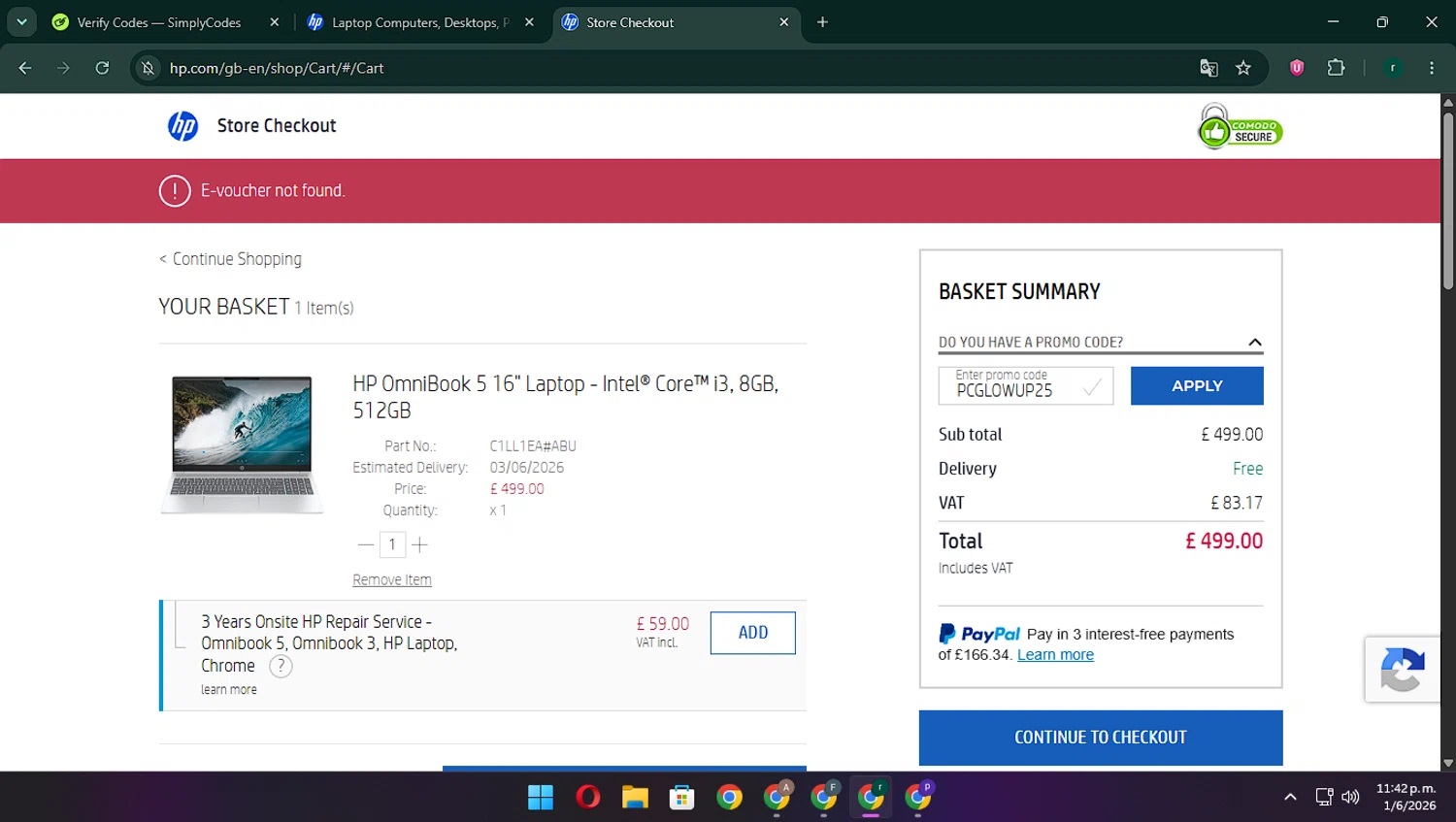This screenshot has height=822, width=1456.
Task: Open Chrome three-dot menu
Action: tap(1432, 68)
